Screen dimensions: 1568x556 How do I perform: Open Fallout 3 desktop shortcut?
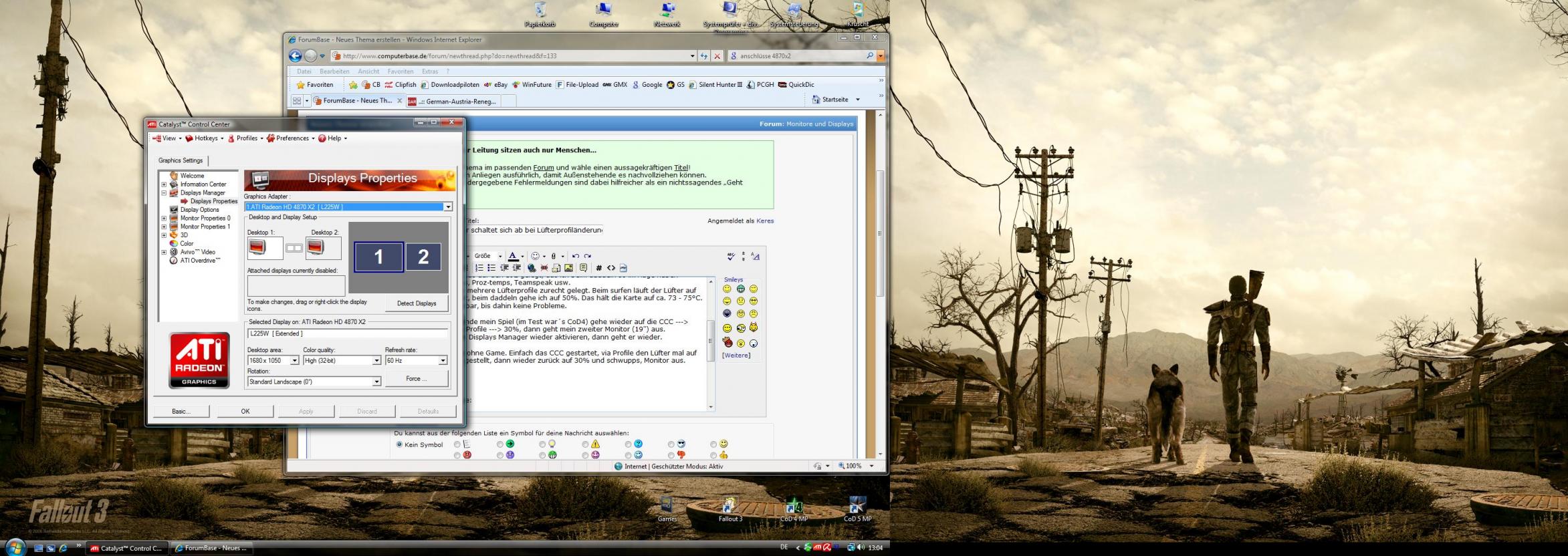[x=730, y=509]
